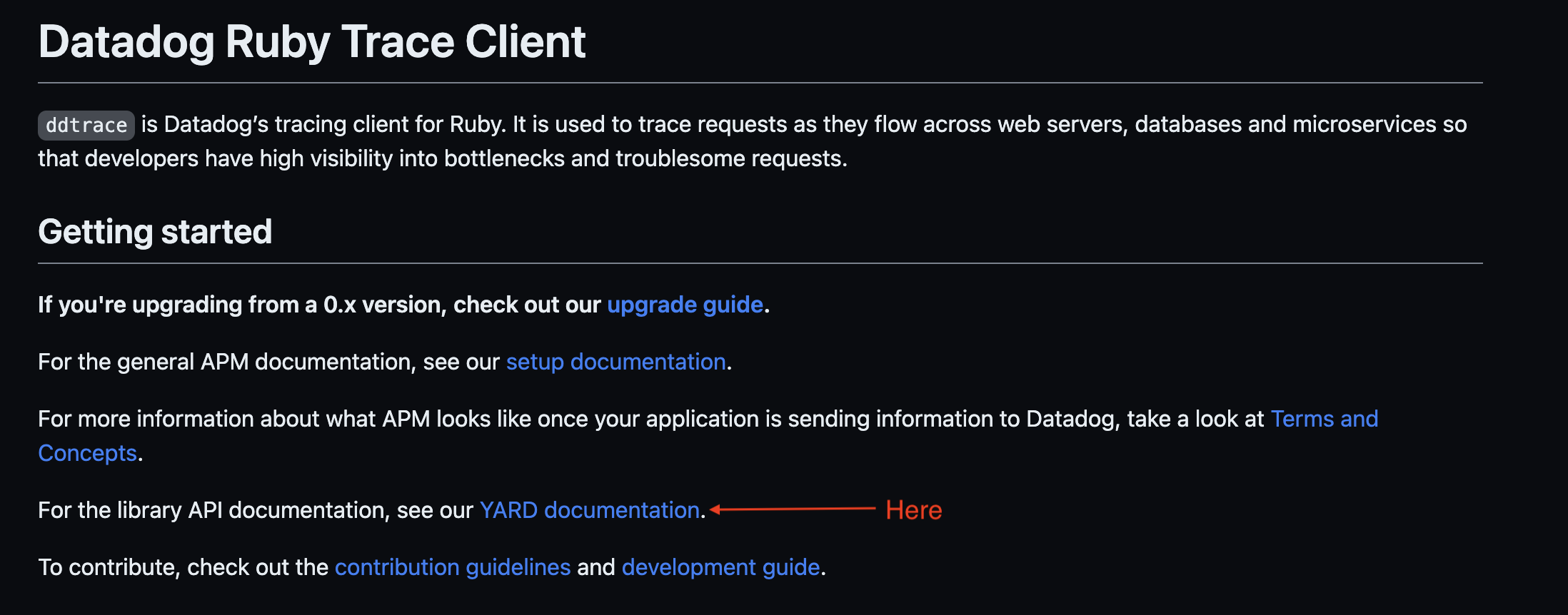The image size is (1568, 615).
Task: Open the upgrade guide link
Action: pyautogui.click(x=685, y=305)
